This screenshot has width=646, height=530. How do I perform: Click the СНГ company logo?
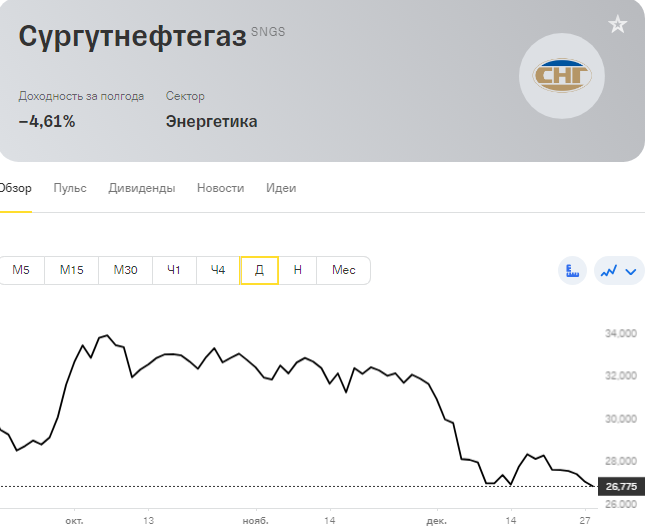click(562, 76)
